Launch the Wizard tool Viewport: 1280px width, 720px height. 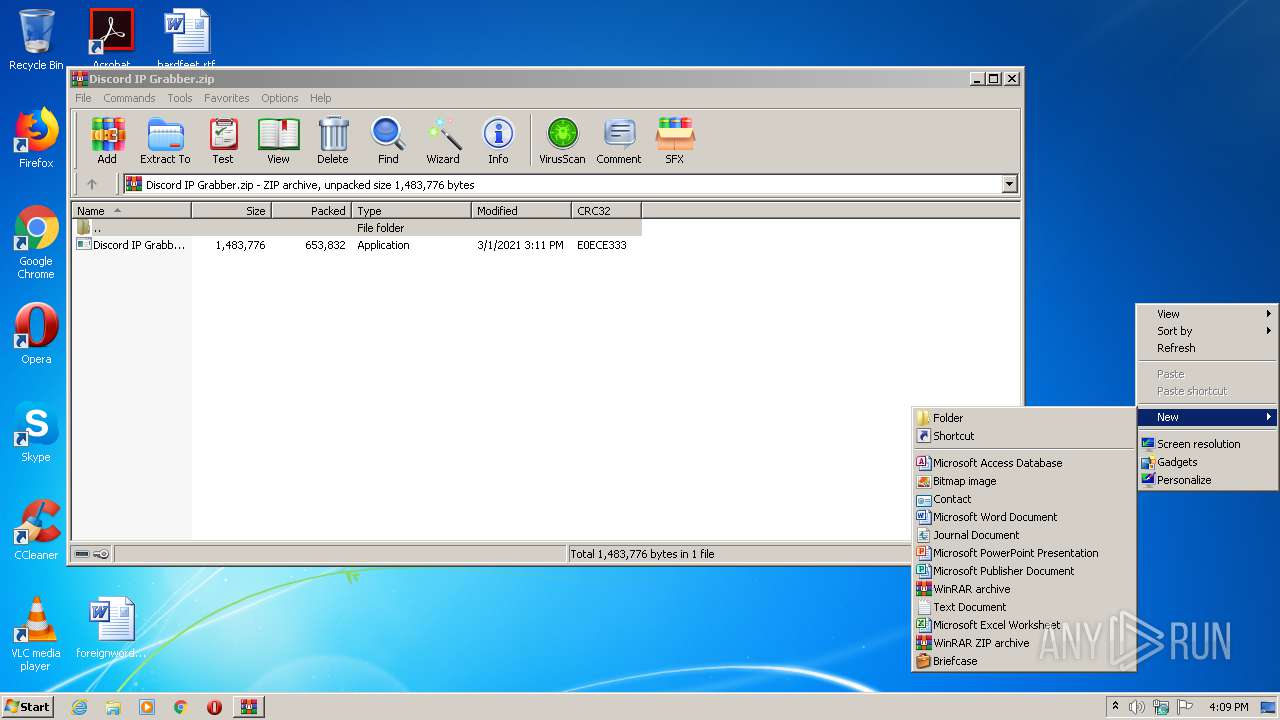443,140
